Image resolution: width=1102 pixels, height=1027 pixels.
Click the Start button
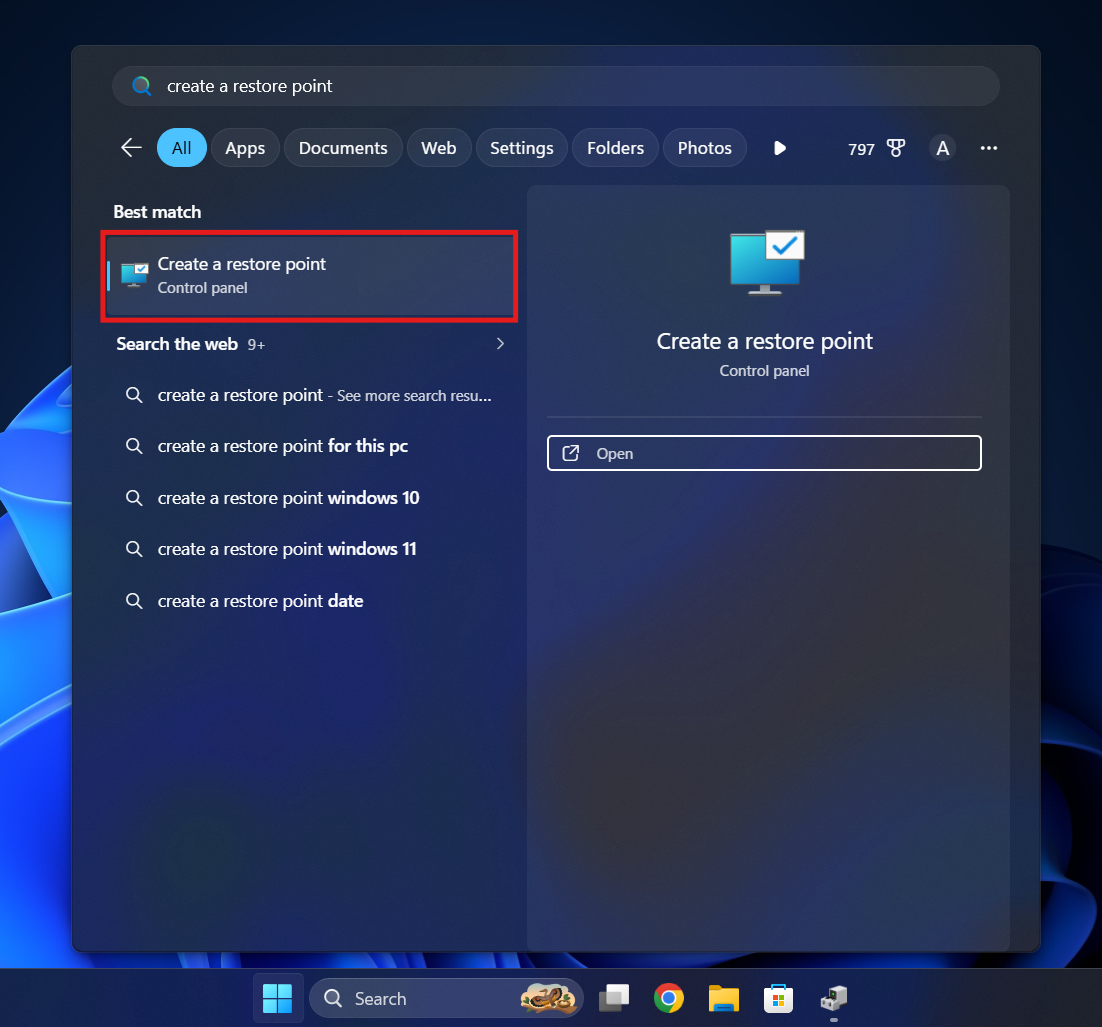(x=277, y=997)
